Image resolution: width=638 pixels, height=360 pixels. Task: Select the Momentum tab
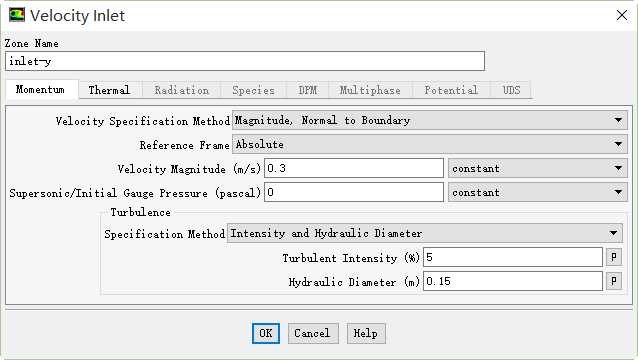pos(40,89)
